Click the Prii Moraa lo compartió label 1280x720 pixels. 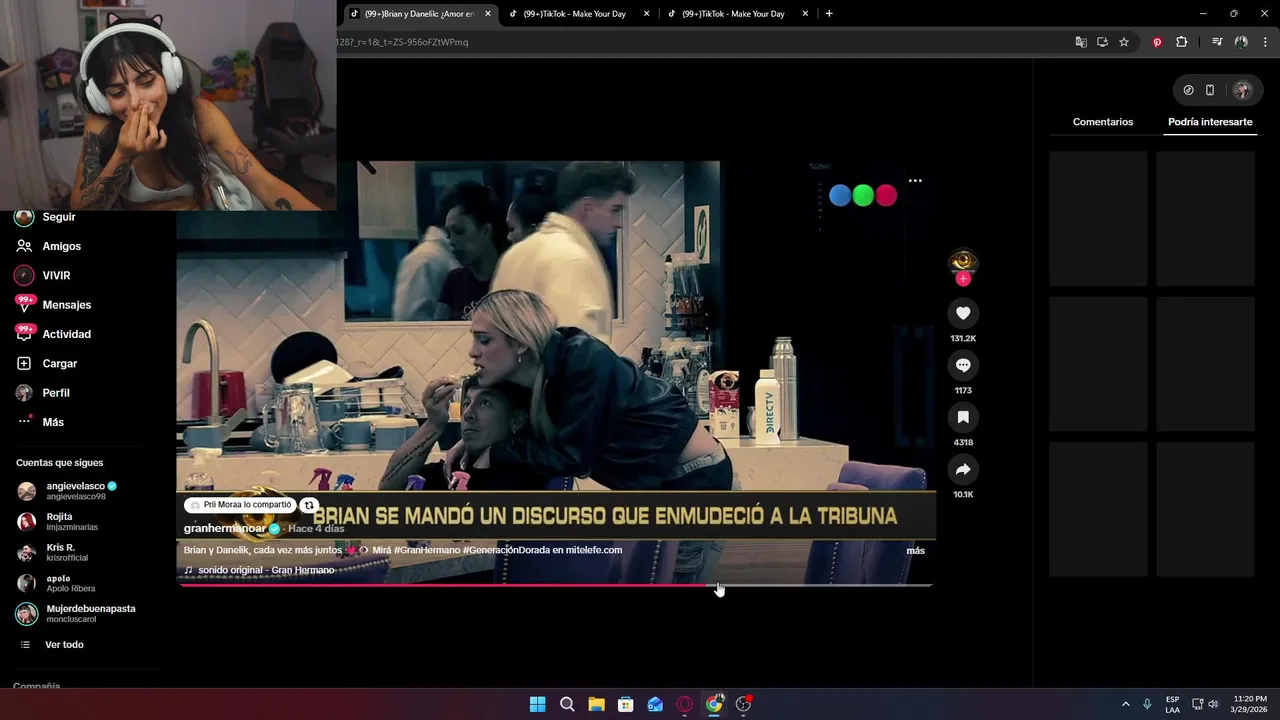240,505
